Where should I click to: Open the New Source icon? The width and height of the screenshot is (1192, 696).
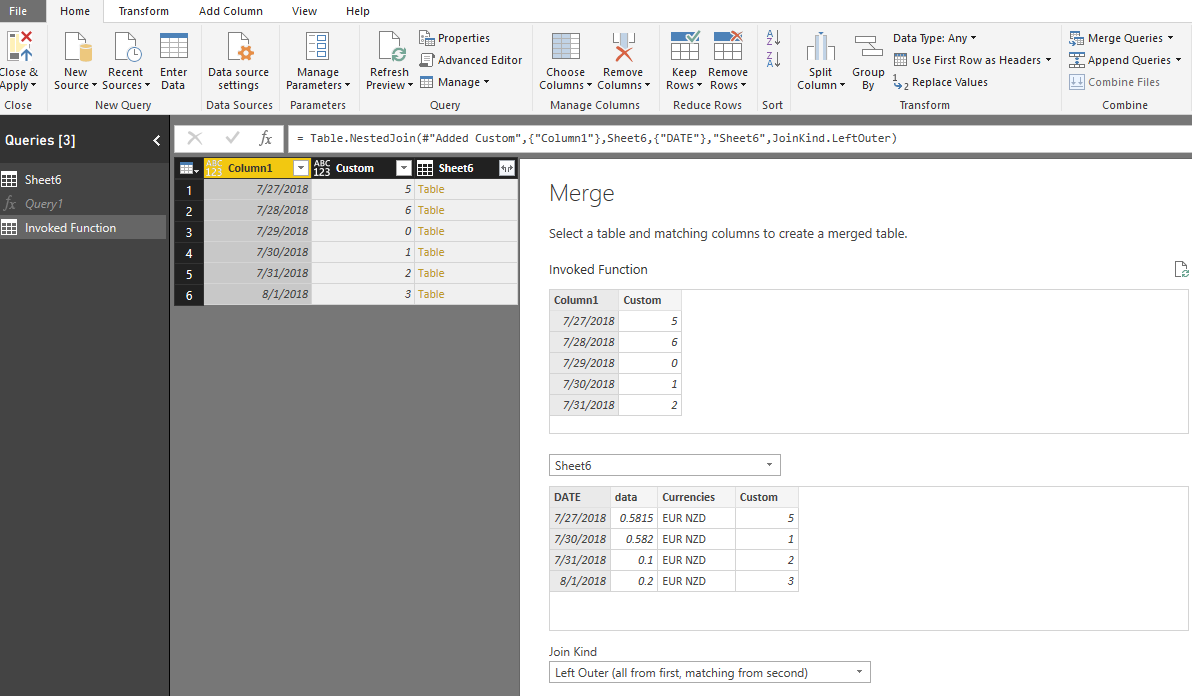pyautogui.click(x=77, y=47)
